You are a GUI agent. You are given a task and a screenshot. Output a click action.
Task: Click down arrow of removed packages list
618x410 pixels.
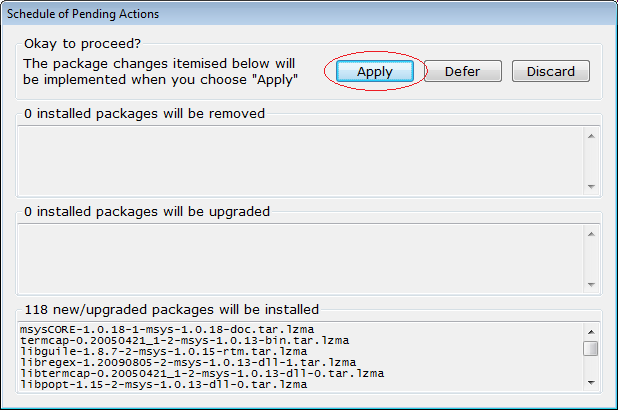click(591, 186)
